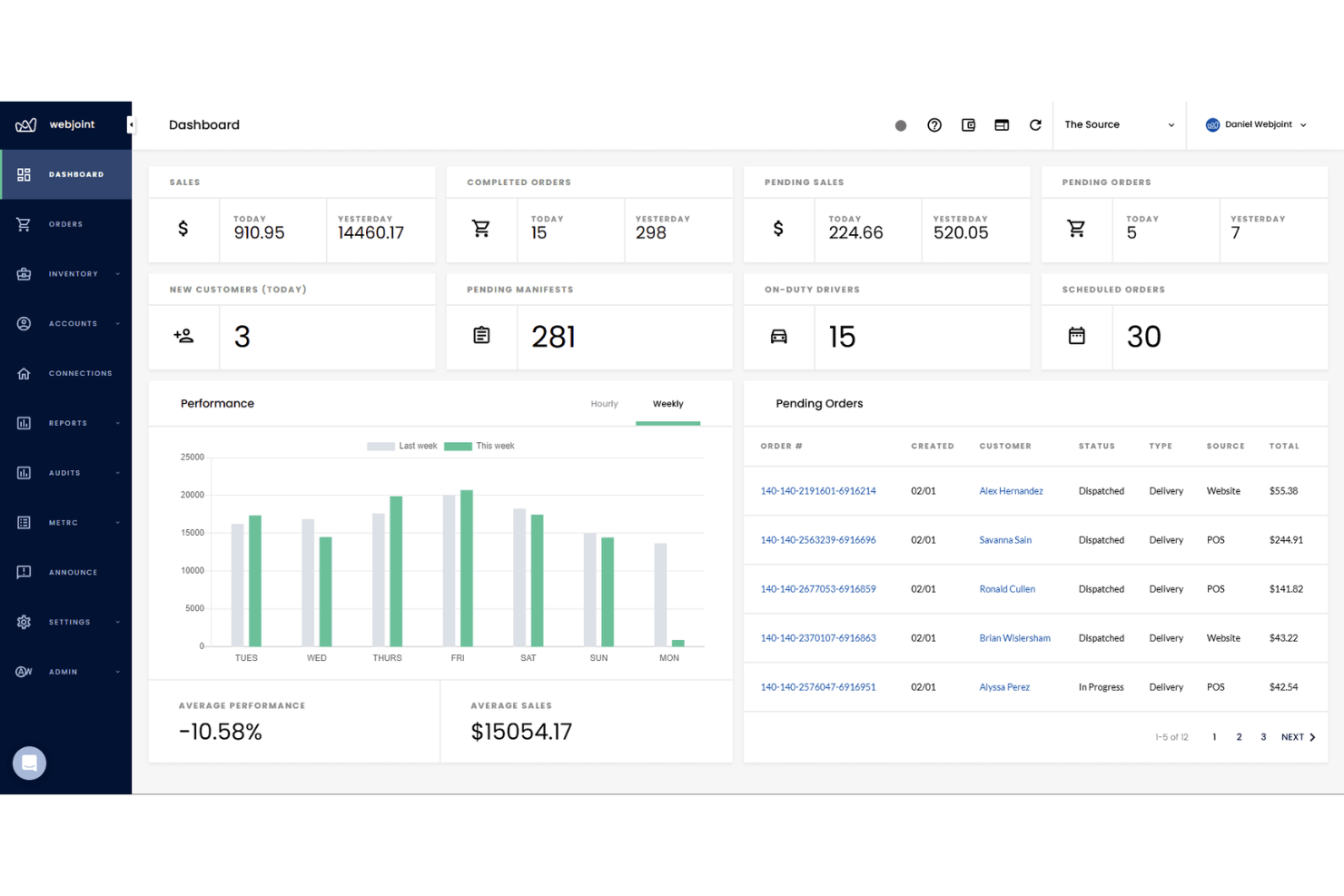This screenshot has height=896, width=1344.
Task: Click the Pending Orders cart icon
Action: tap(1076, 229)
